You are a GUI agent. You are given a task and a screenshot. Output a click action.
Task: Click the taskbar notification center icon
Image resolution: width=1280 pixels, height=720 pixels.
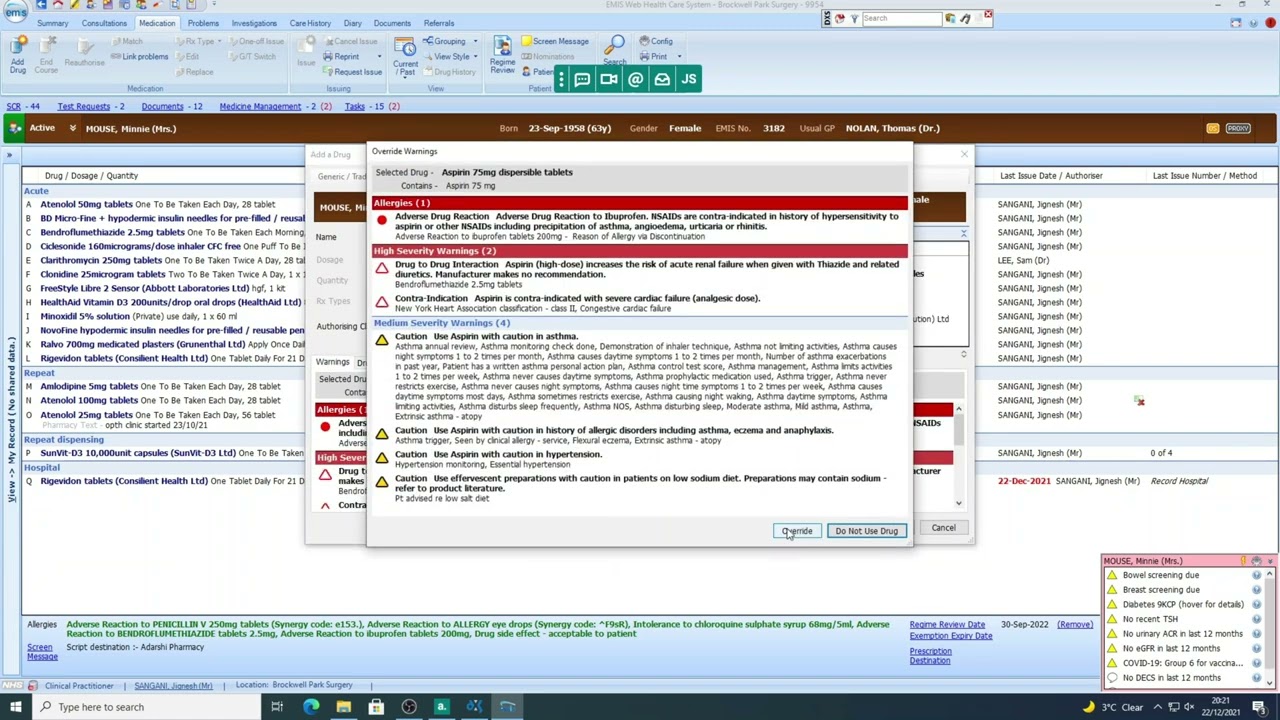[1261, 707]
